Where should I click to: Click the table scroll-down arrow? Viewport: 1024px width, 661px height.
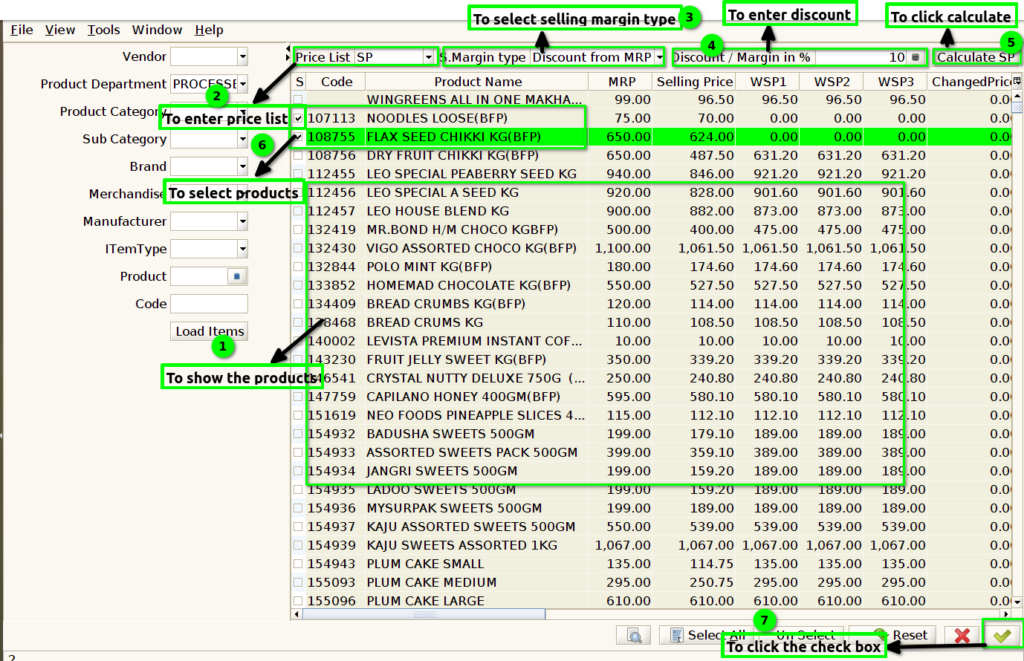click(x=1017, y=601)
